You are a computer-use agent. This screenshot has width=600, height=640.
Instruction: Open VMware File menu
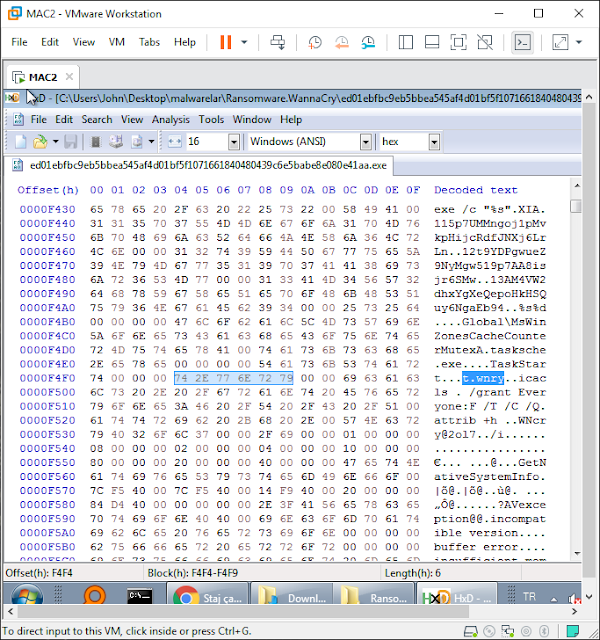click(19, 42)
